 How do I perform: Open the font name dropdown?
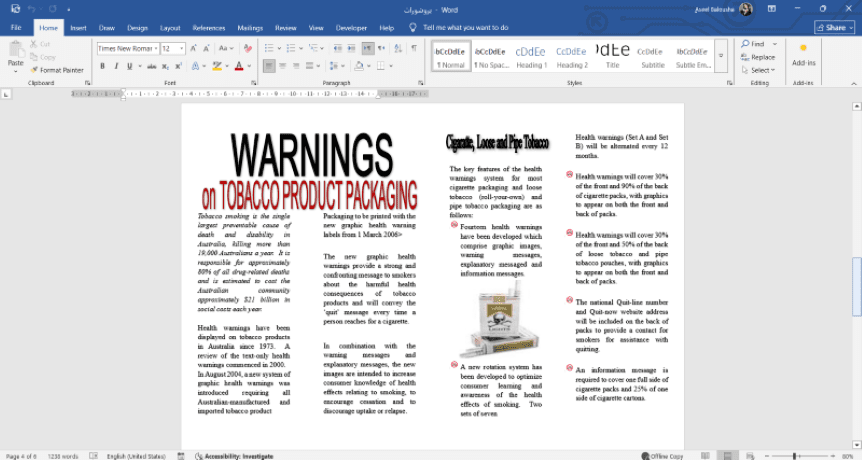click(x=155, y=48)
